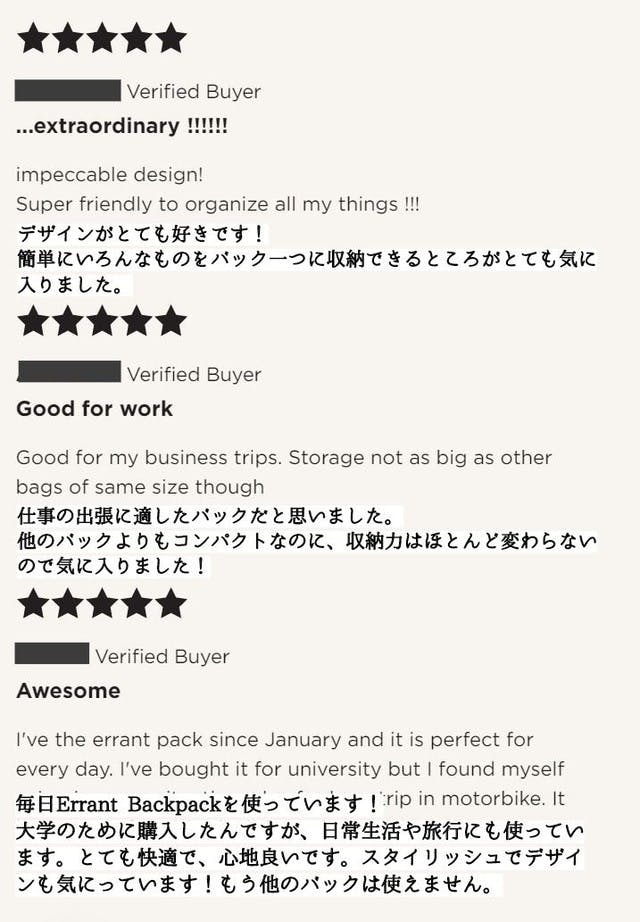Screen dimensions: 640x922
Task: Select the middle star above "Good for work"
Action: [x=103, y=321]
